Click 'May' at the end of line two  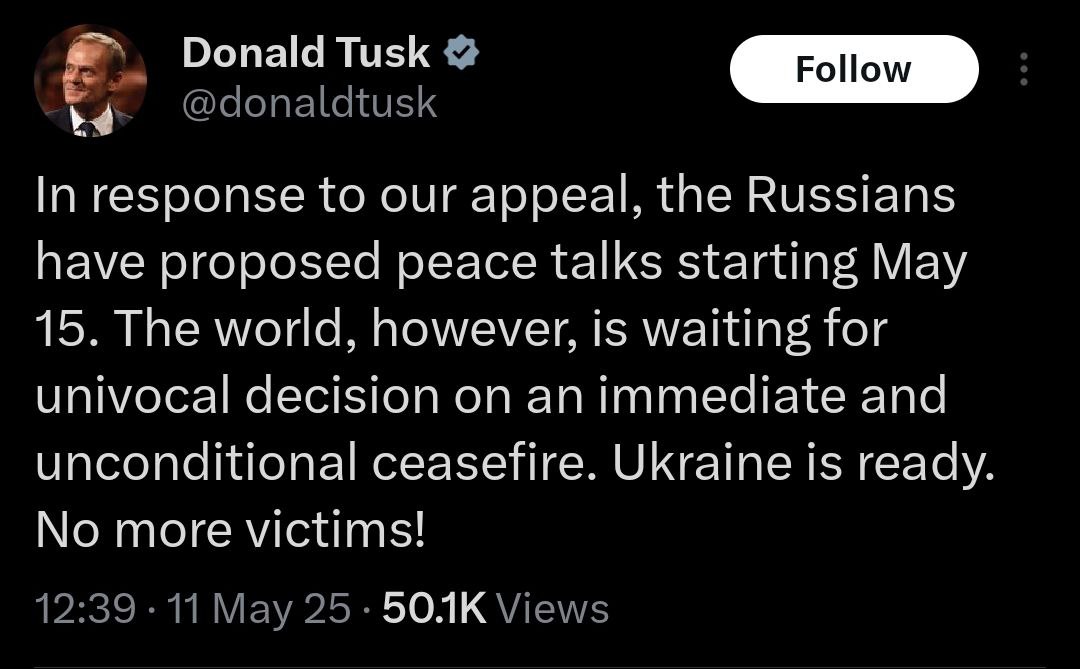[x=919, y=263]
